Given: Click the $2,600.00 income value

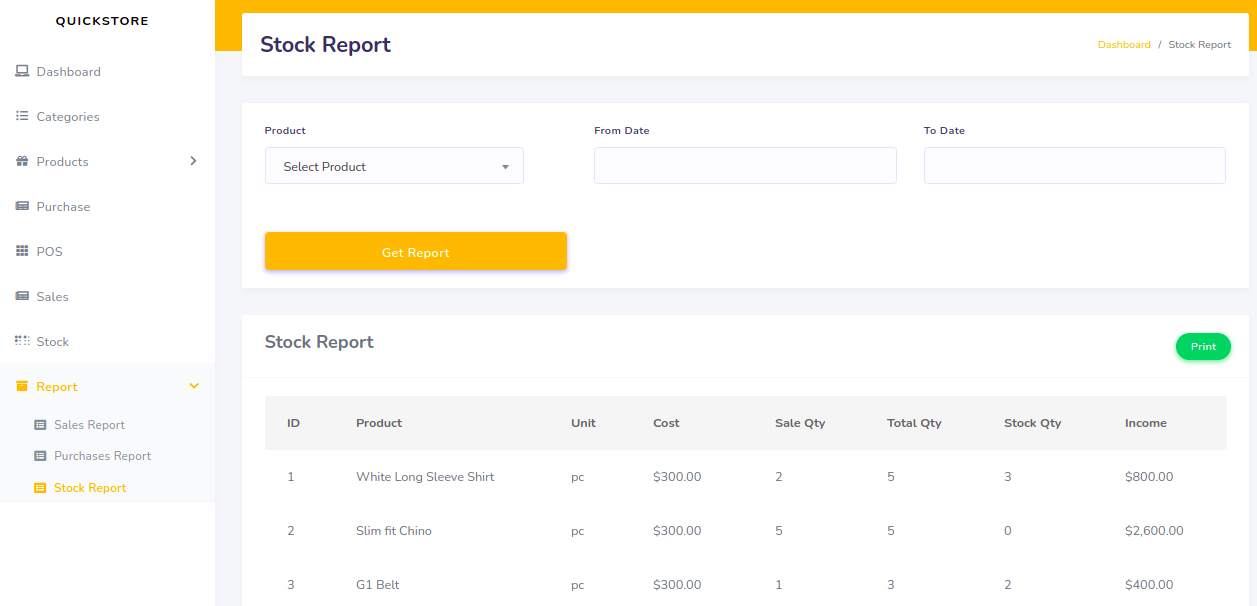Looking at the screenshot, I should [x=1154, y=531].
